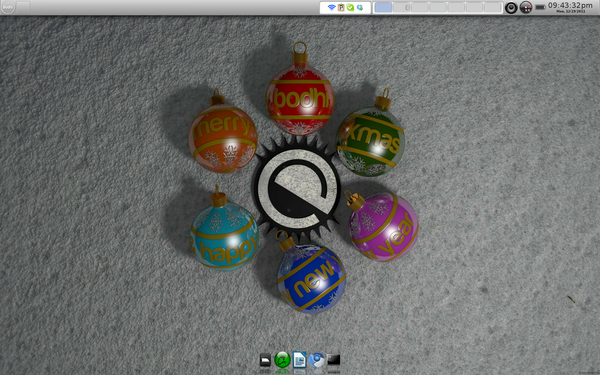Viewport: 600px width, 375px height.
Task: Open the Wi-Fi network tray icon
Action: pyautogui.click(x=331, y=8)
